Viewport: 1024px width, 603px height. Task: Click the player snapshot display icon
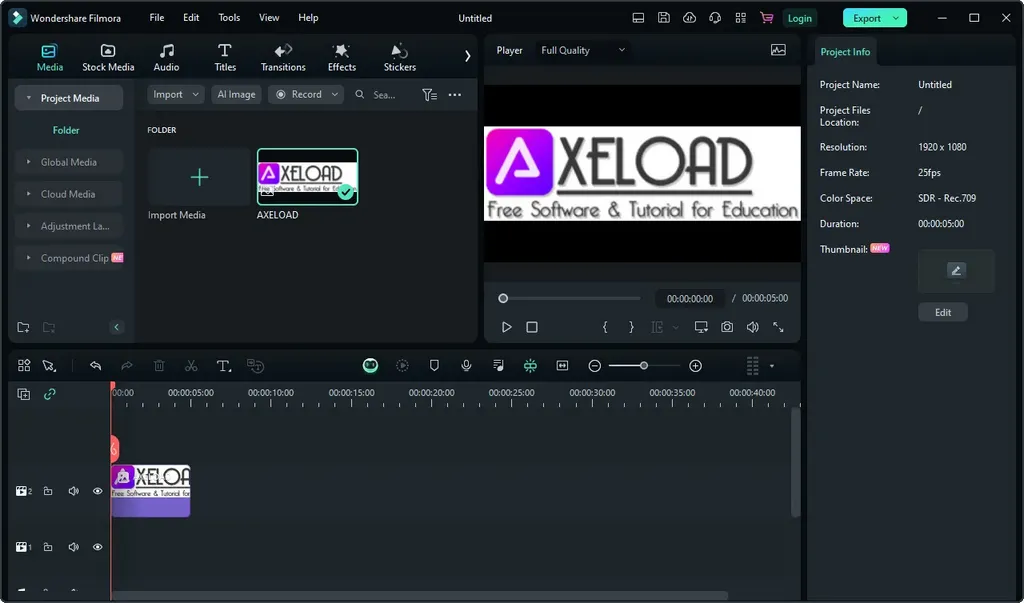(x=778, y=50)
